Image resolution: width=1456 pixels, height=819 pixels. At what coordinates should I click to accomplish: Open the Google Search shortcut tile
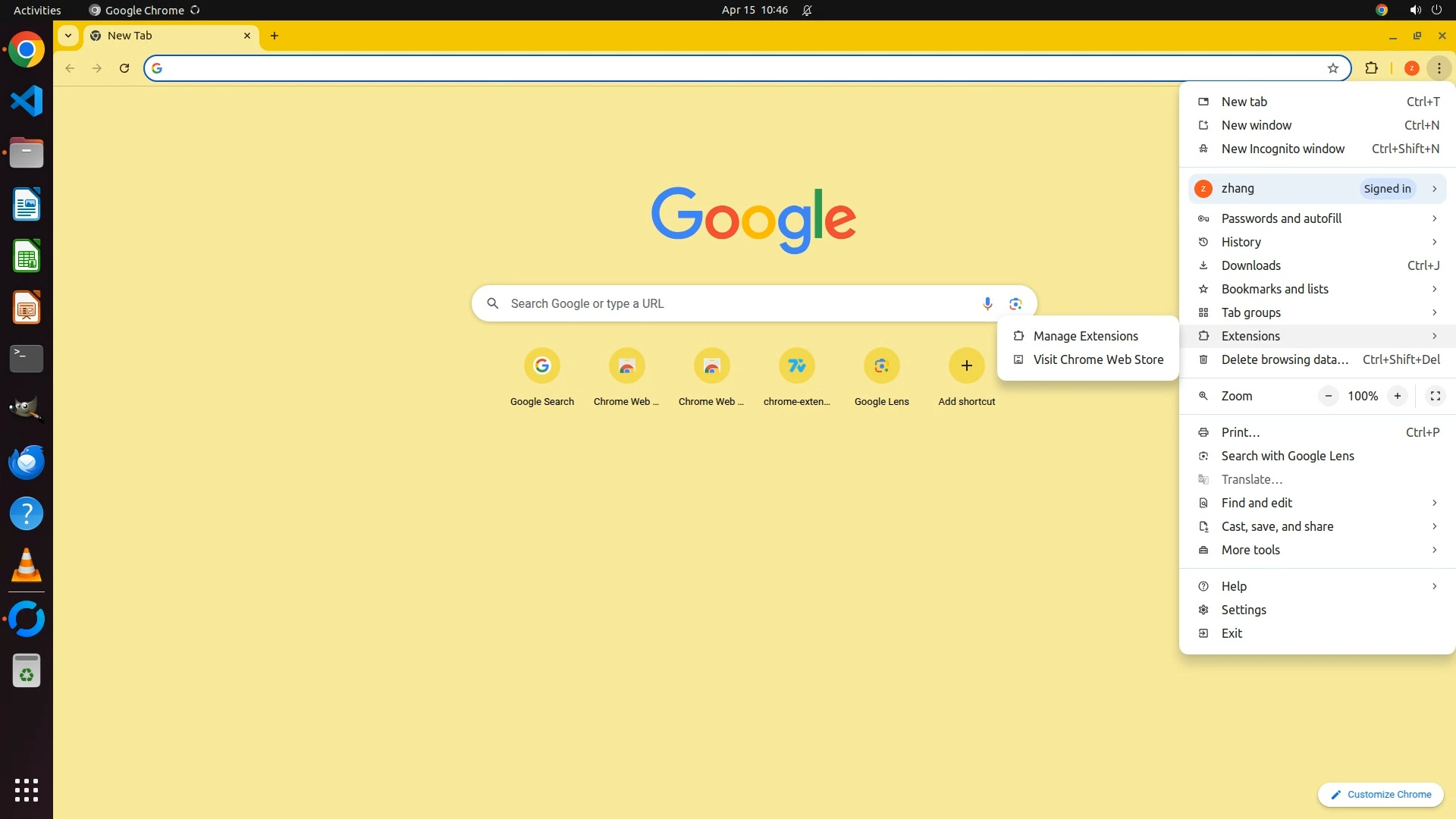pos(541,366)
